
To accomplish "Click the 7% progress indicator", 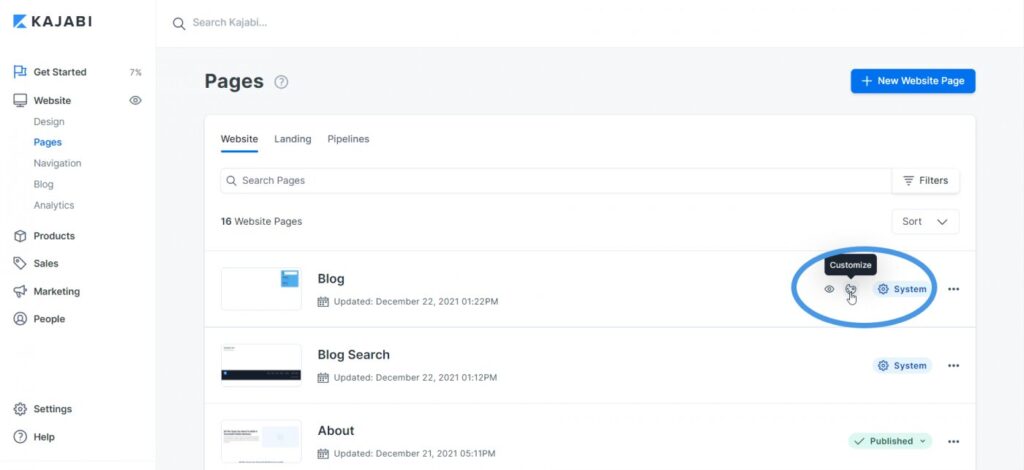I will (x=135, y=72).
